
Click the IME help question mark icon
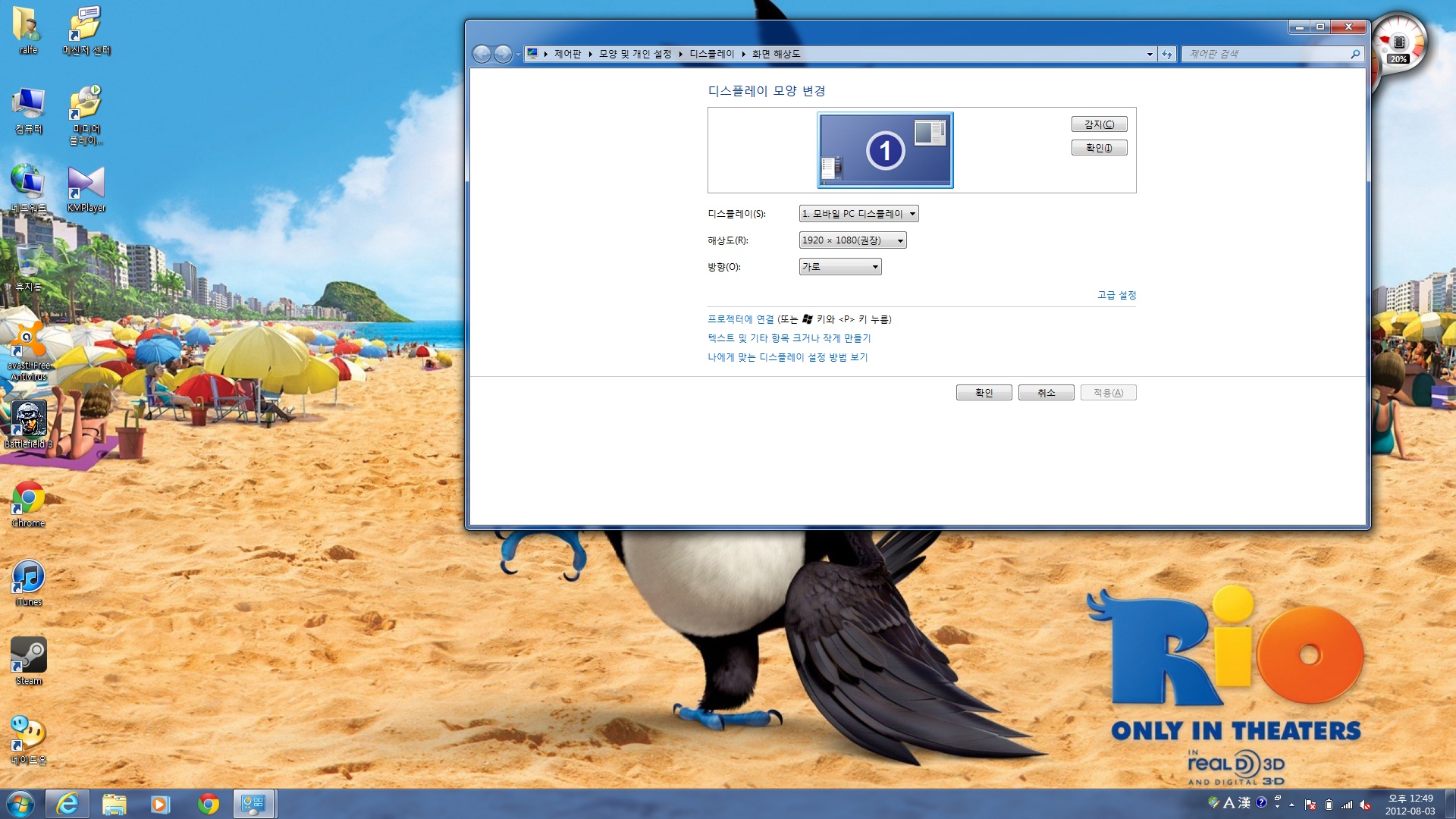[1261, 802]
